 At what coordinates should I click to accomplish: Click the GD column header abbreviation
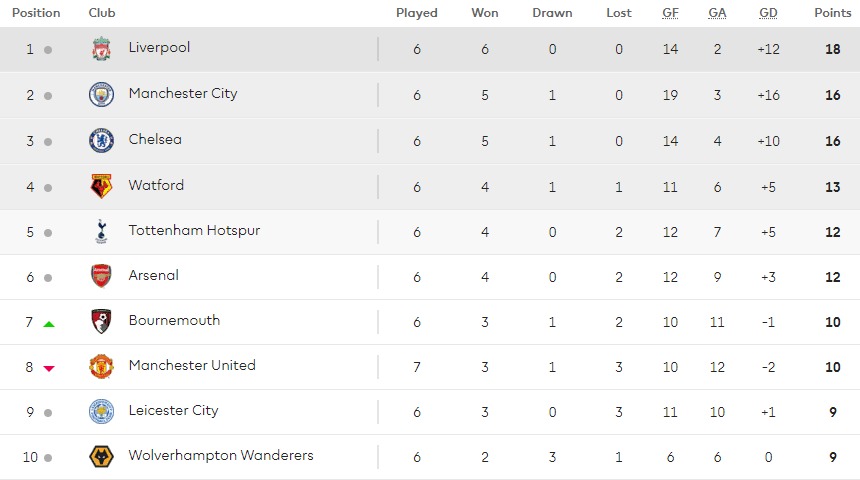(768, 13)
